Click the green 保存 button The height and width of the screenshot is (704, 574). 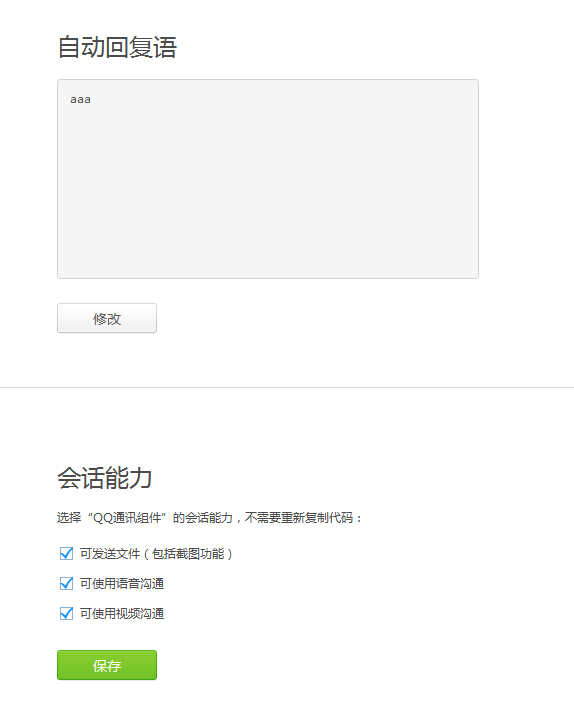tap(107, 665)
